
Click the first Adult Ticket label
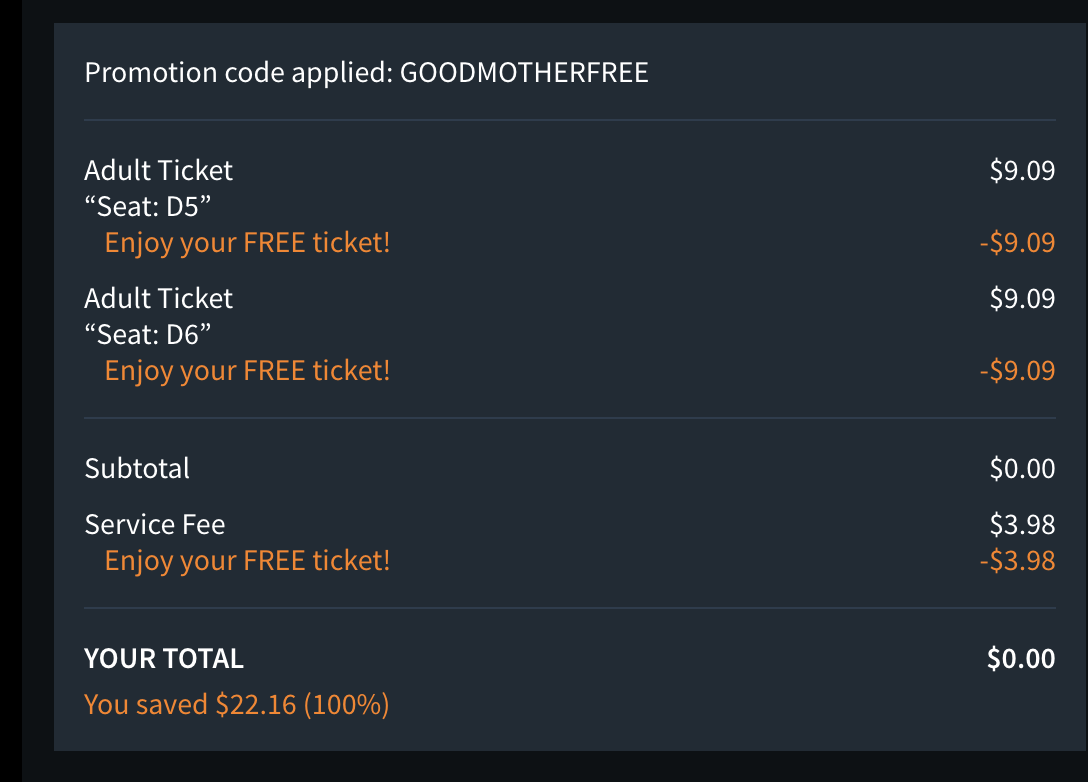pos(158,170)
